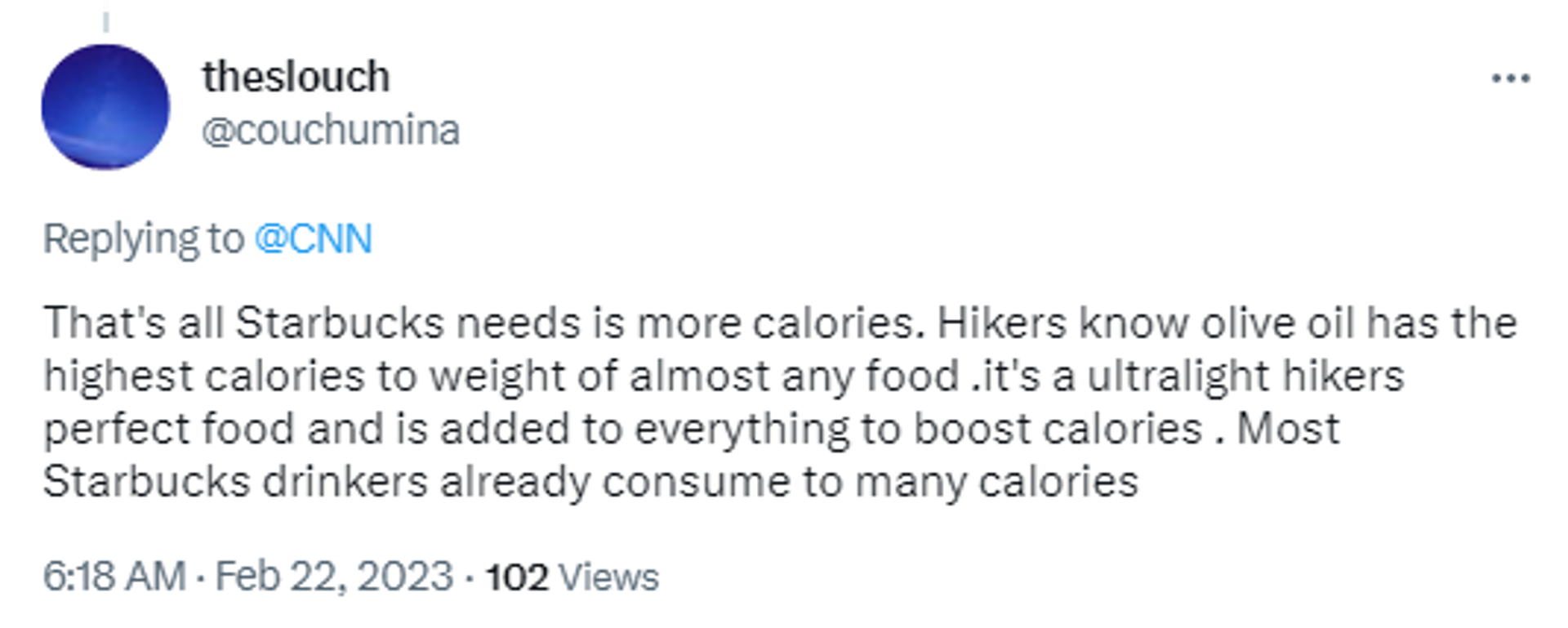This screenshot has height=628, width=1568.
Task: Click the Replying to label
Action: coord(143,238)
